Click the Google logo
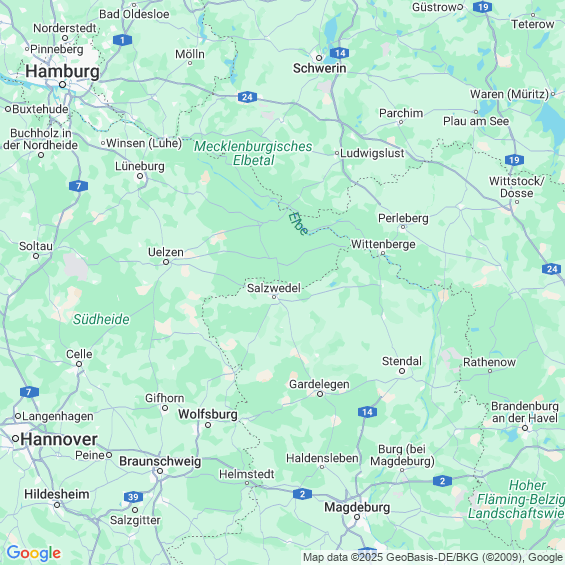565x565 pixels. (34, 553)
